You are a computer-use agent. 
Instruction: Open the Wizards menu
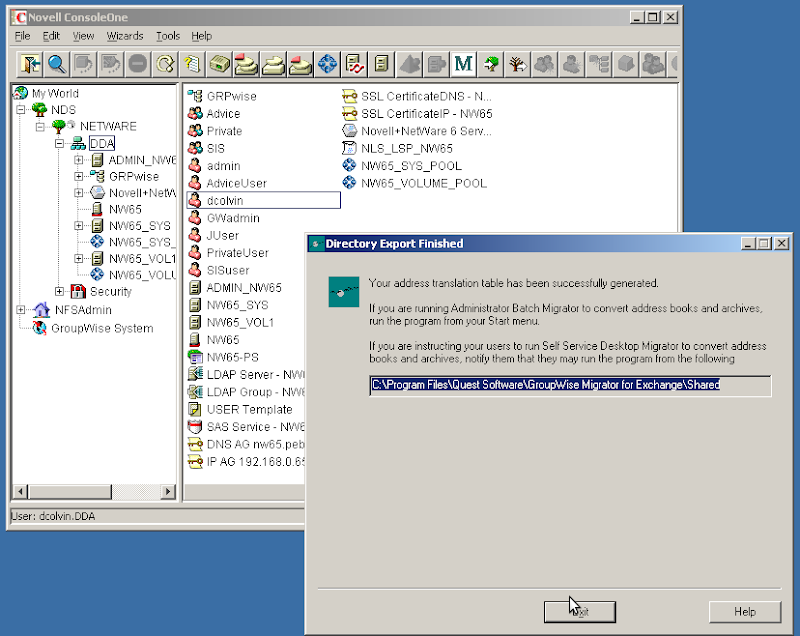(125, 36)
